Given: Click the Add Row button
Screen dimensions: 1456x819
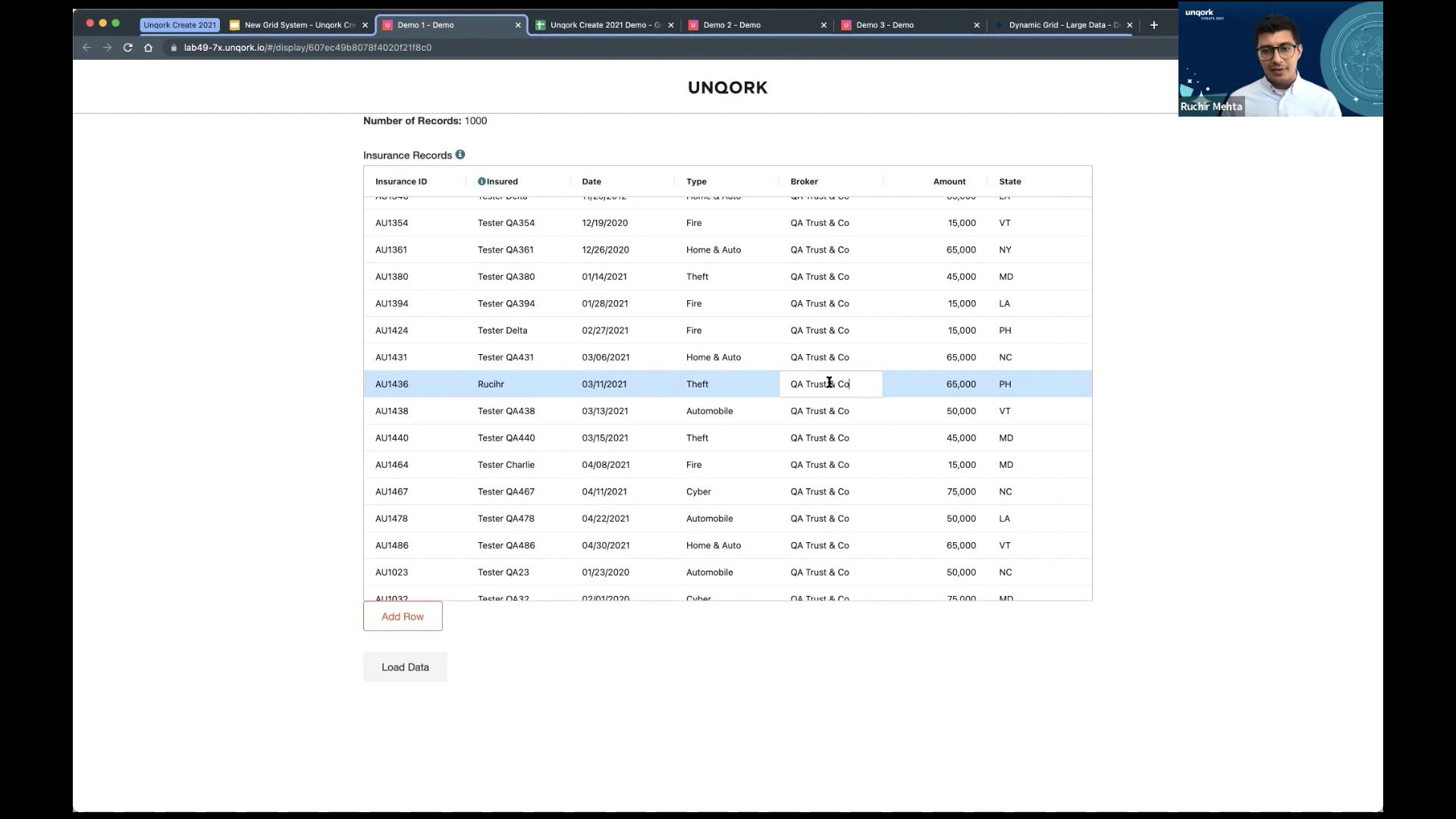Looking at the screenshot, I should (402, 616).
